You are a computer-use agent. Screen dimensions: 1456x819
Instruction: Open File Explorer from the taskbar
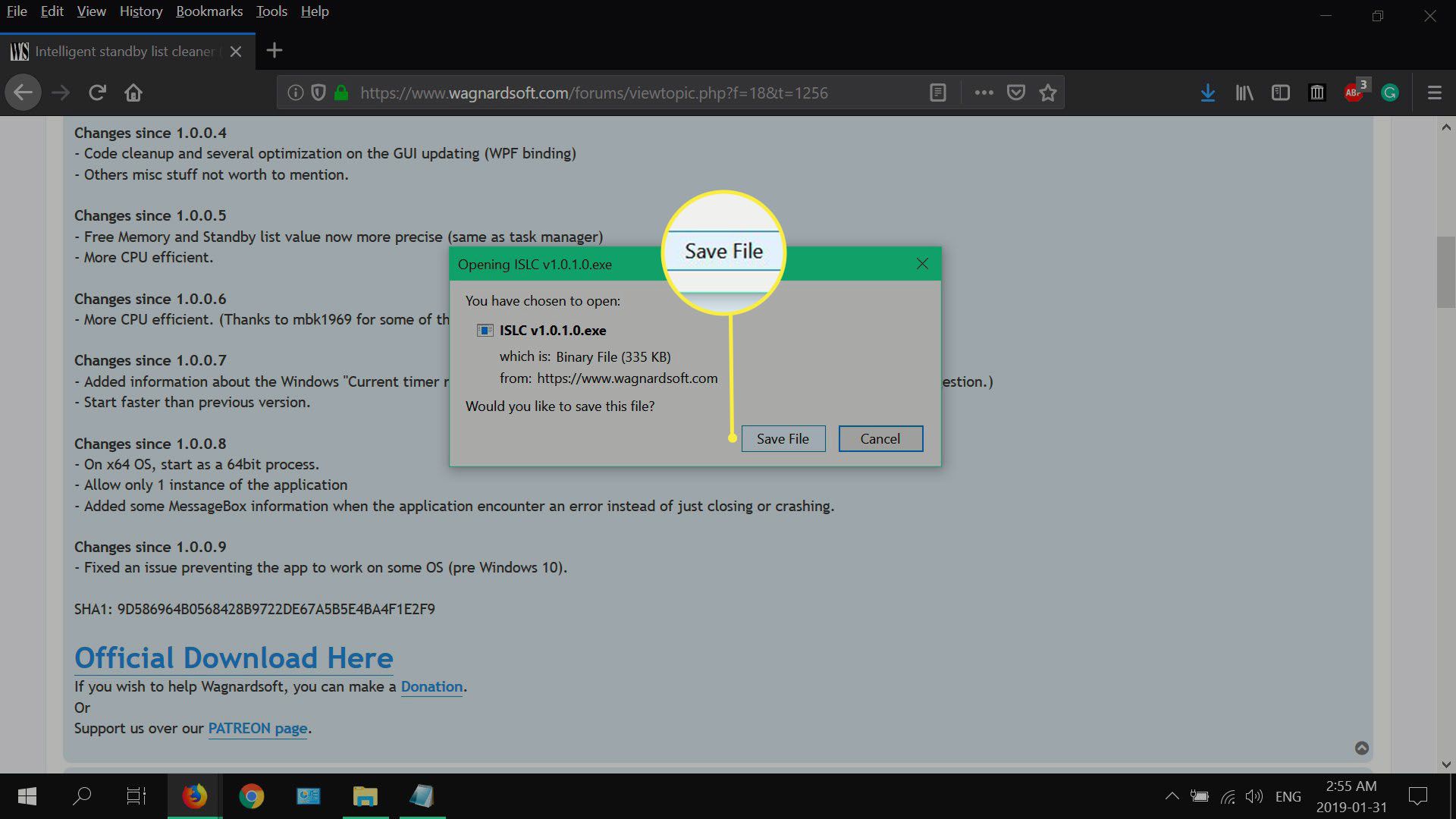[x=365, y=796]
